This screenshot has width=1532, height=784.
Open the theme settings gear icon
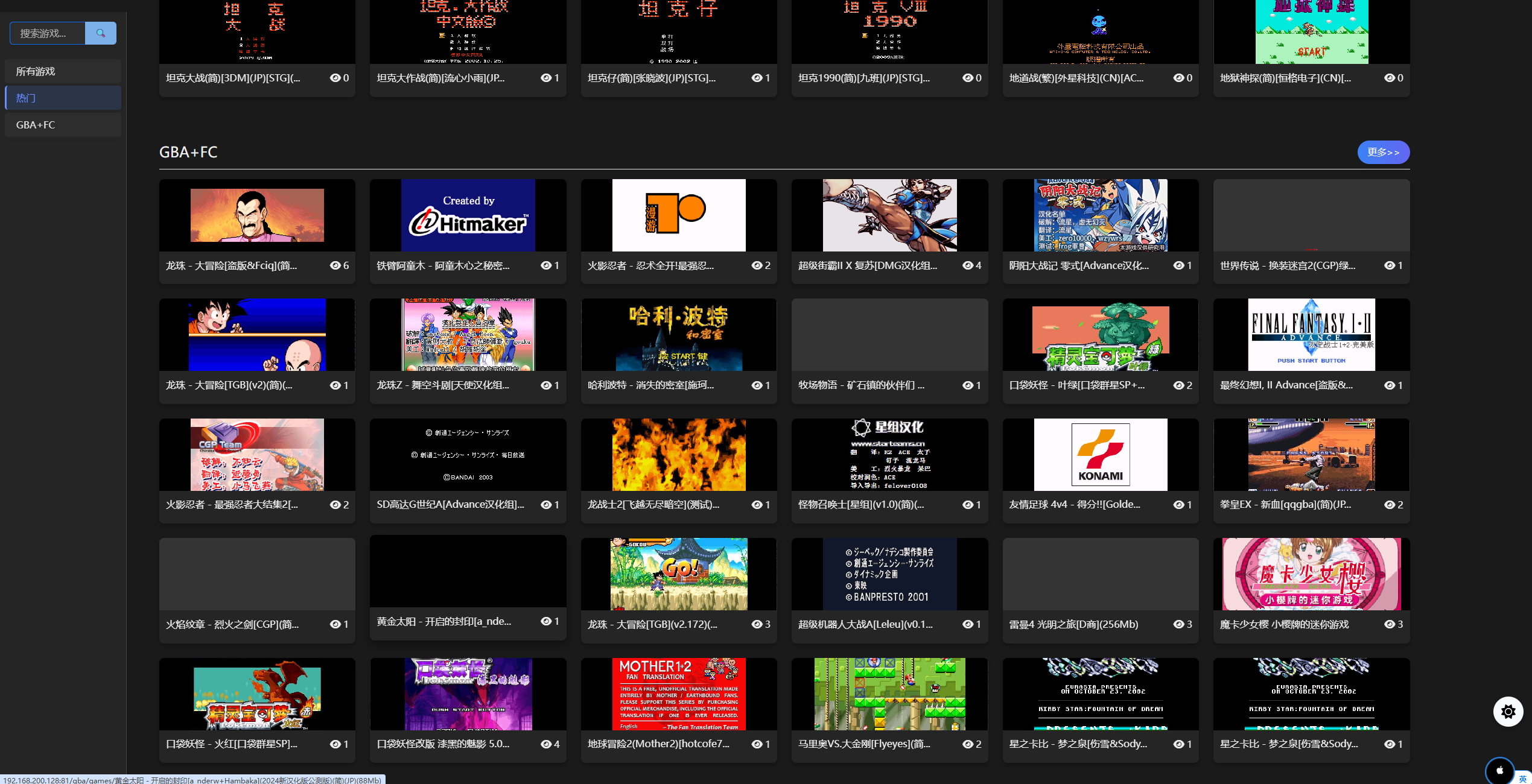click(1508, 712)
